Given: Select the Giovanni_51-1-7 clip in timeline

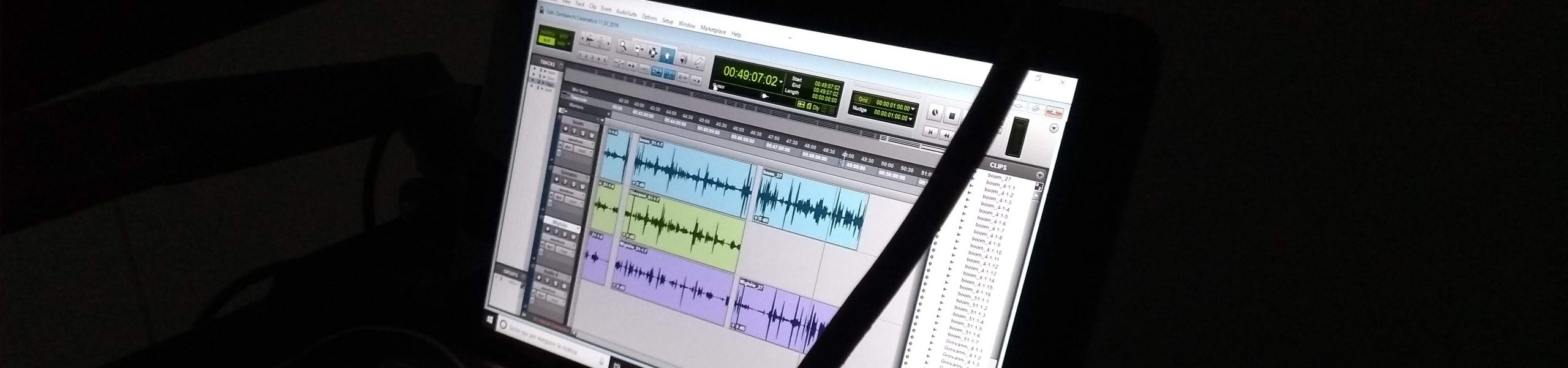Looking at the screenshot, I should (683, 231).
